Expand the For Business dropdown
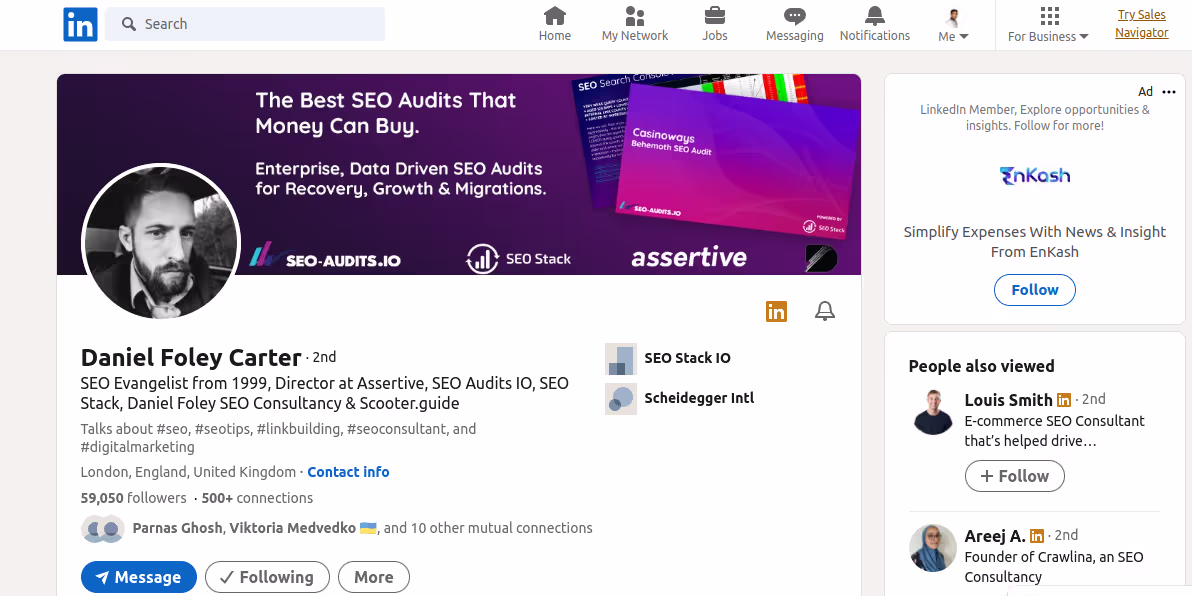This screenshot has height=596, width=1192. click(1048, 24)
